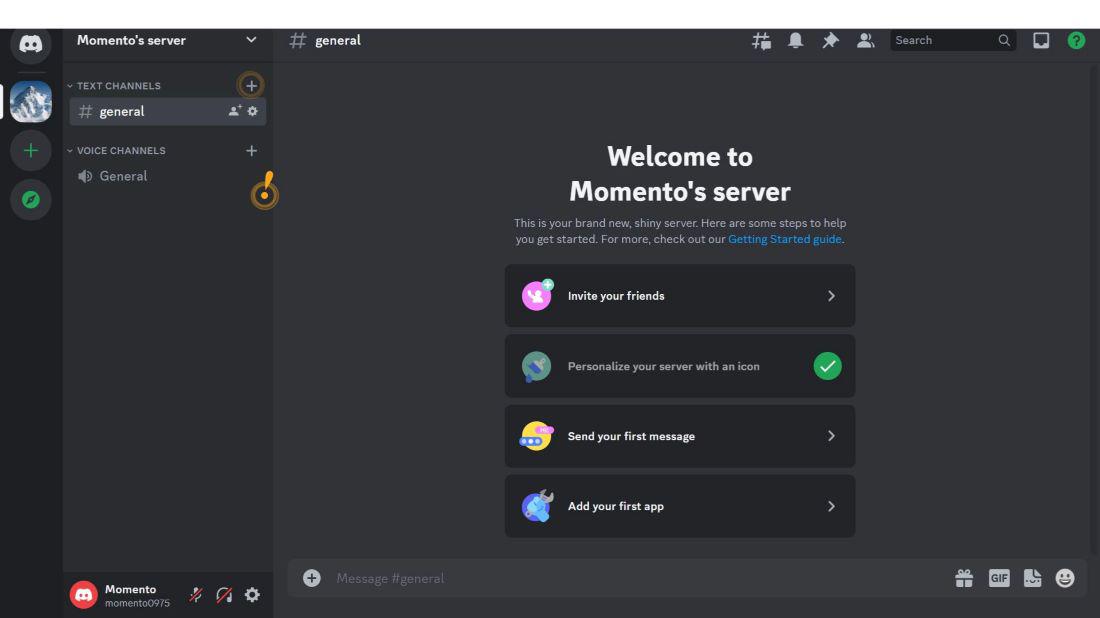The width and height of the screenshot is (1100, 618).
Task: Edit general channel settings gear
Action: pos(253,111)
